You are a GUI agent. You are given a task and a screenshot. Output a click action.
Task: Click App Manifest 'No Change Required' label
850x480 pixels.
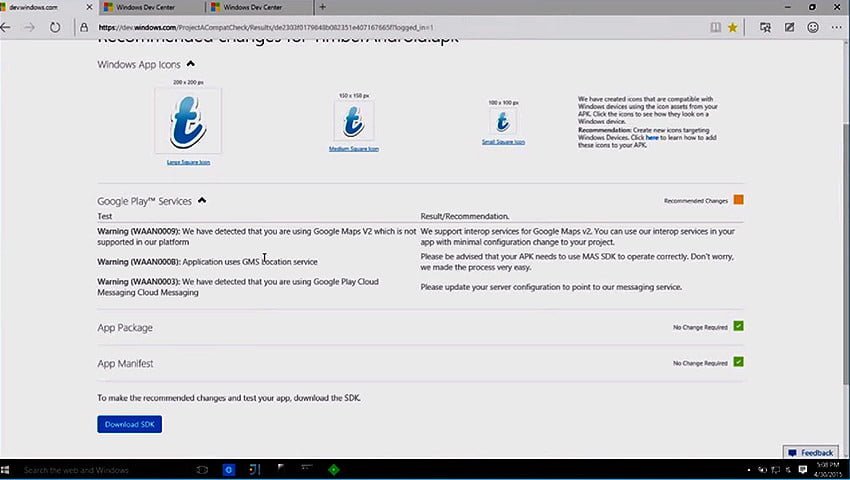tap(700, 363)
